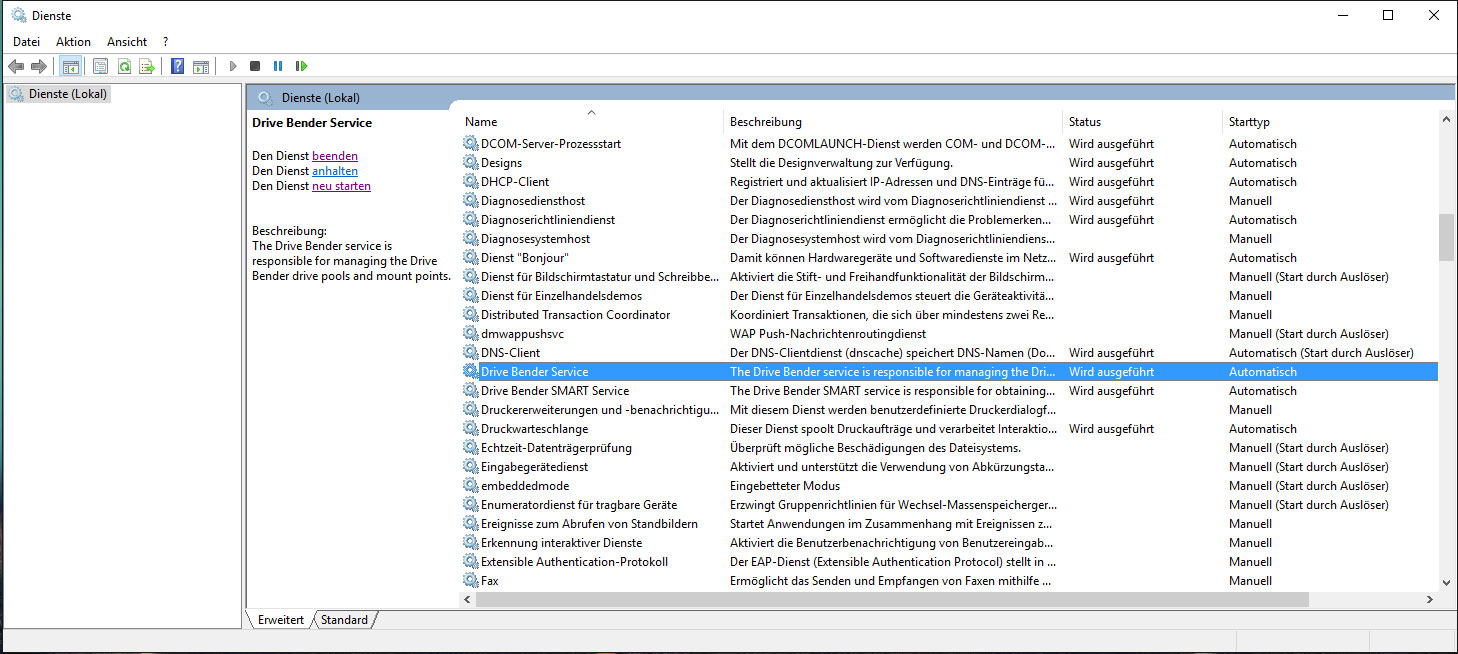Click the 'anhalten' link to pause service
The image size is (1458, 654).
point(335,171)
